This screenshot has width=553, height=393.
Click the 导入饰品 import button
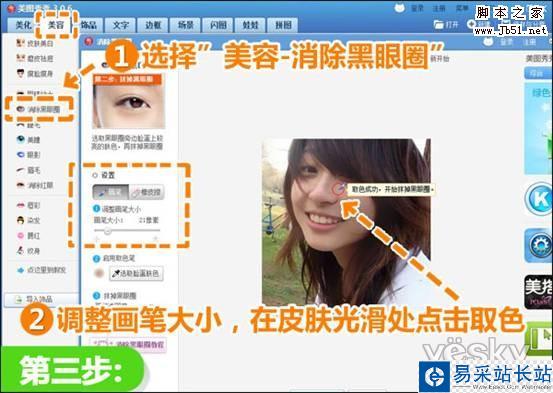pyautogui.click(x=41, y=300)
